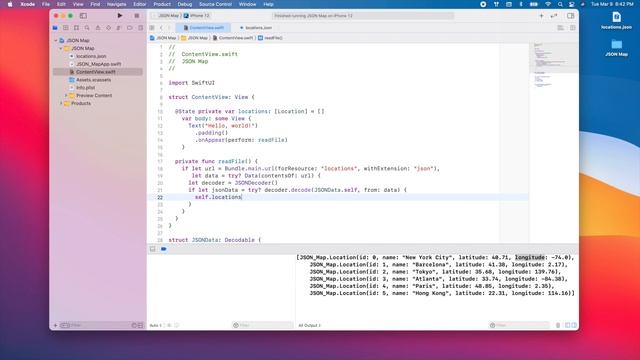The image size is (640, 360).
Task: Collapse the JSON Map group folder
Action: (61, 48)
